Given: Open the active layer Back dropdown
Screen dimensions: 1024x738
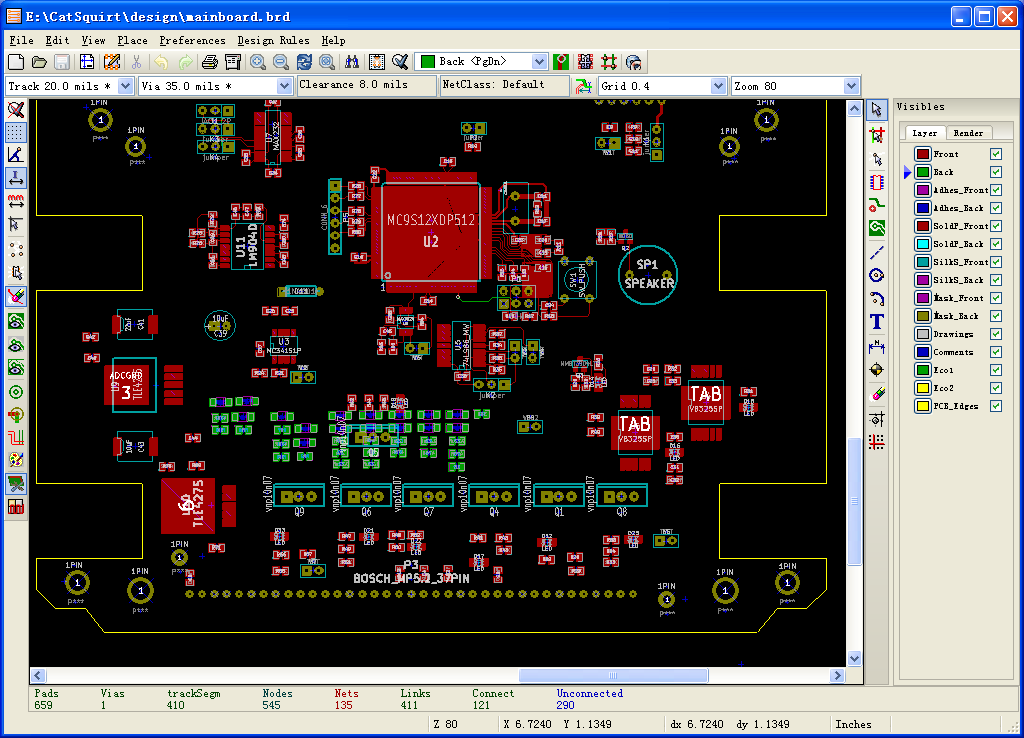Looking at the screenshot, I should click(x=539, y=62).
